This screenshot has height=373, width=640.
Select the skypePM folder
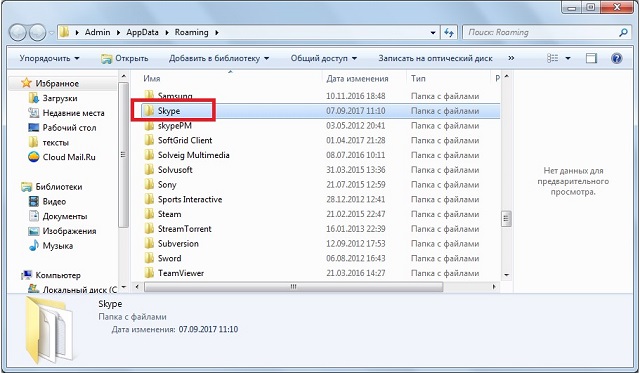click(x=174, y=126)
